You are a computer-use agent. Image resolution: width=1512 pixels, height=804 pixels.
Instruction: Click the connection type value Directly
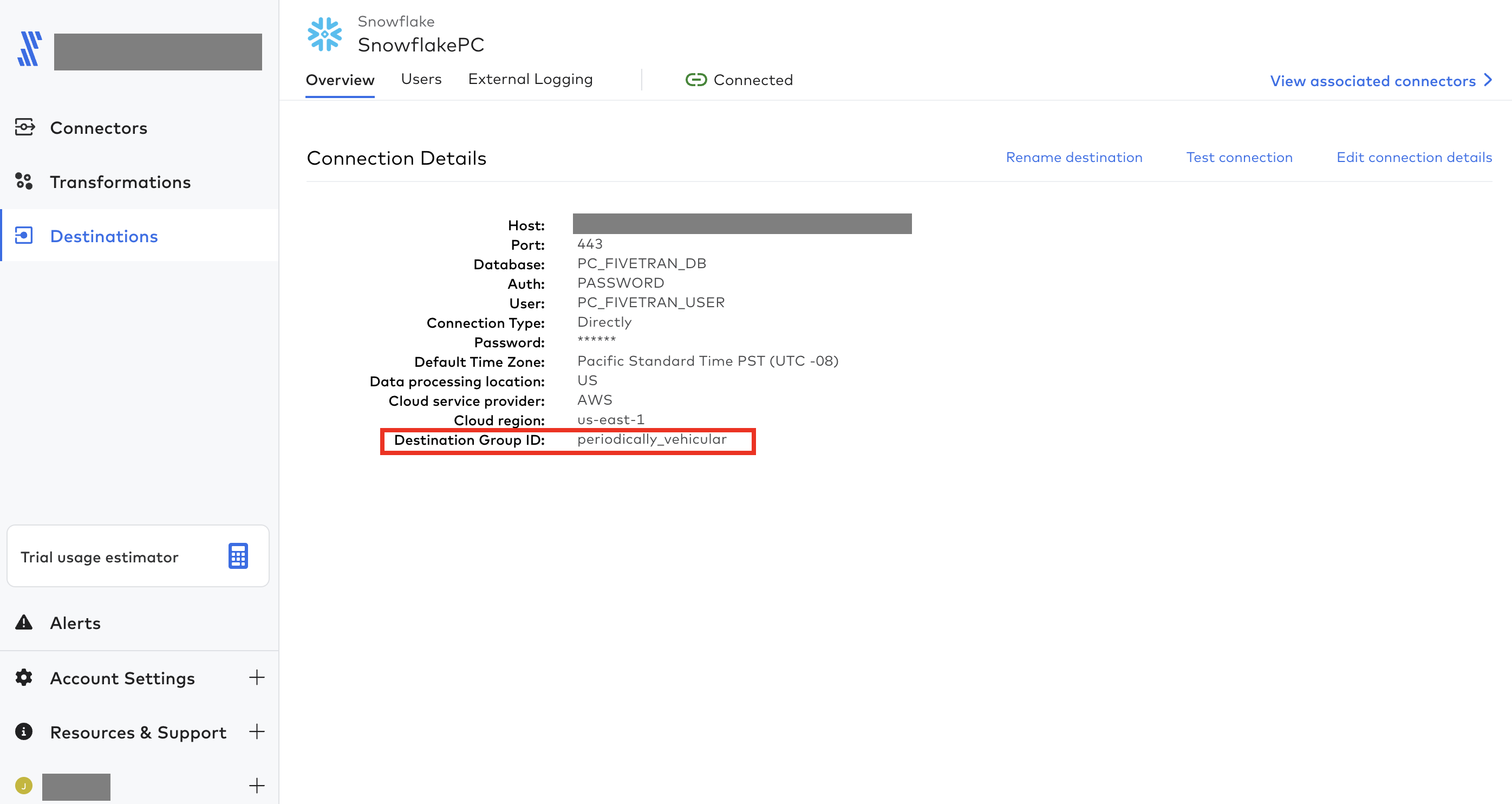(x=604, y=322)
